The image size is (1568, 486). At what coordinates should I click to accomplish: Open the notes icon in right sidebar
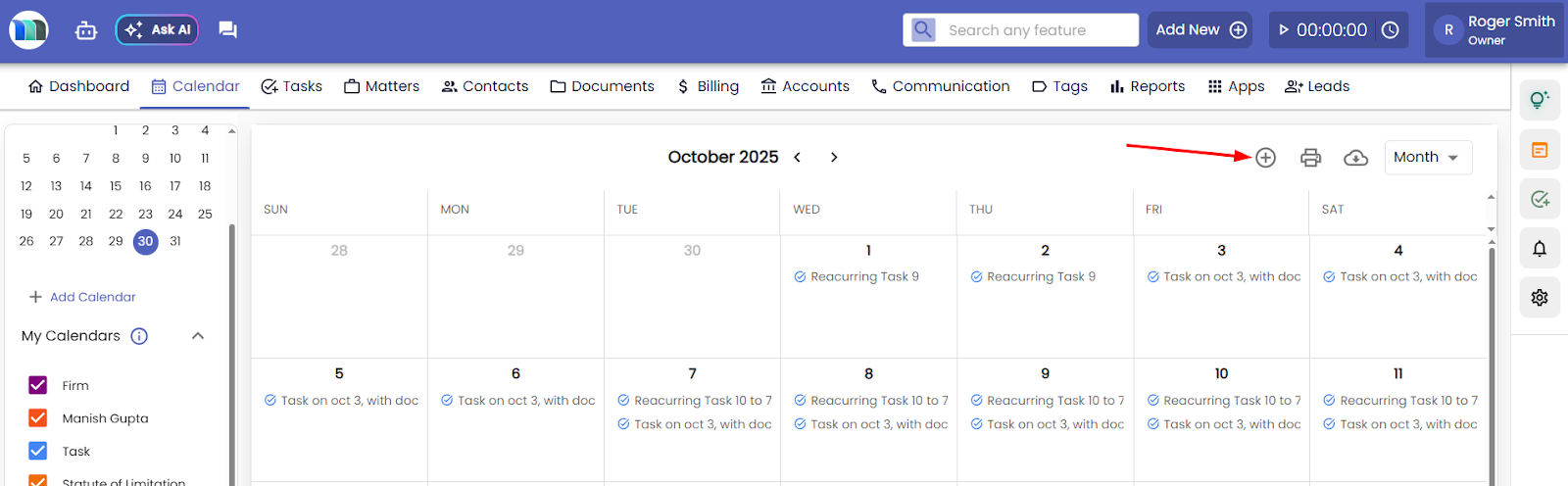[x=1540, y=150]
